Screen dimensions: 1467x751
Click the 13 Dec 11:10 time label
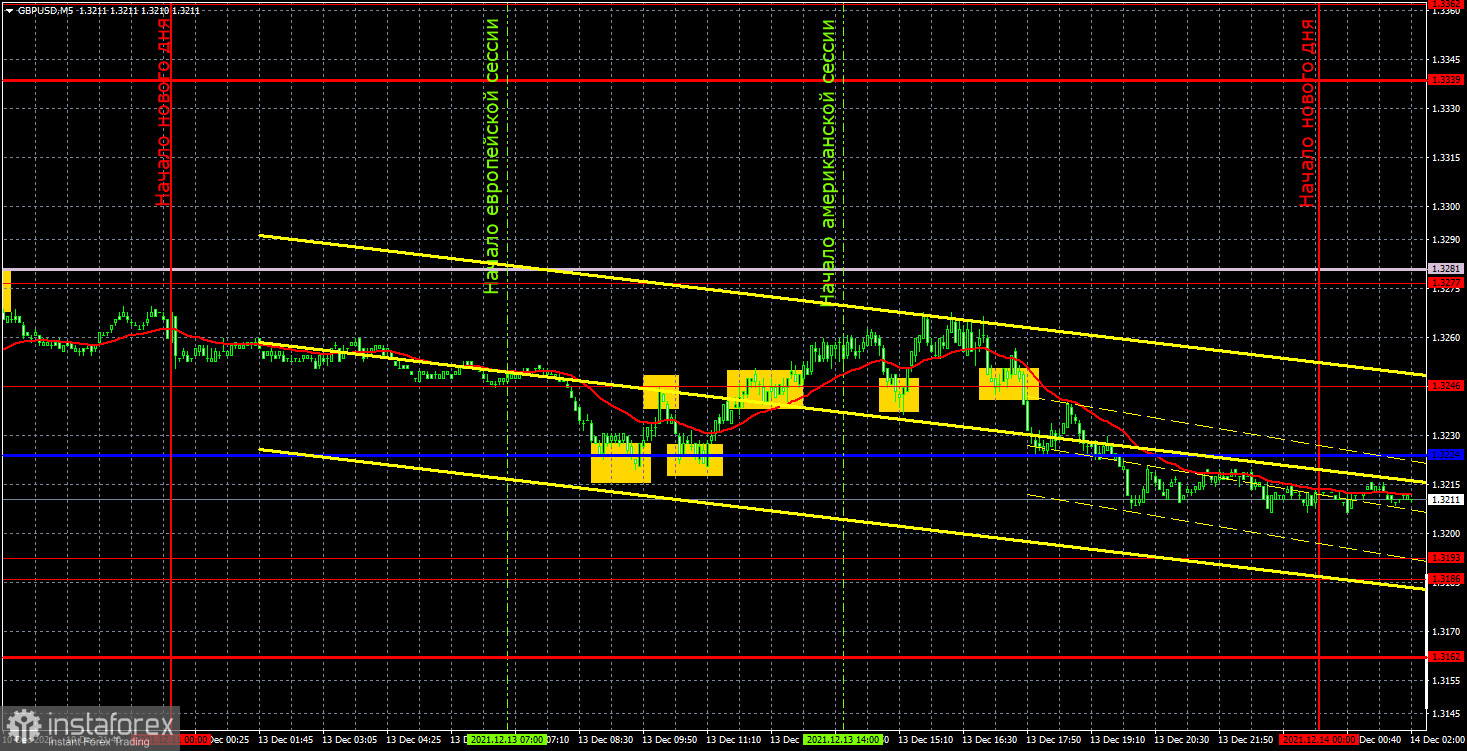[732, 740]
